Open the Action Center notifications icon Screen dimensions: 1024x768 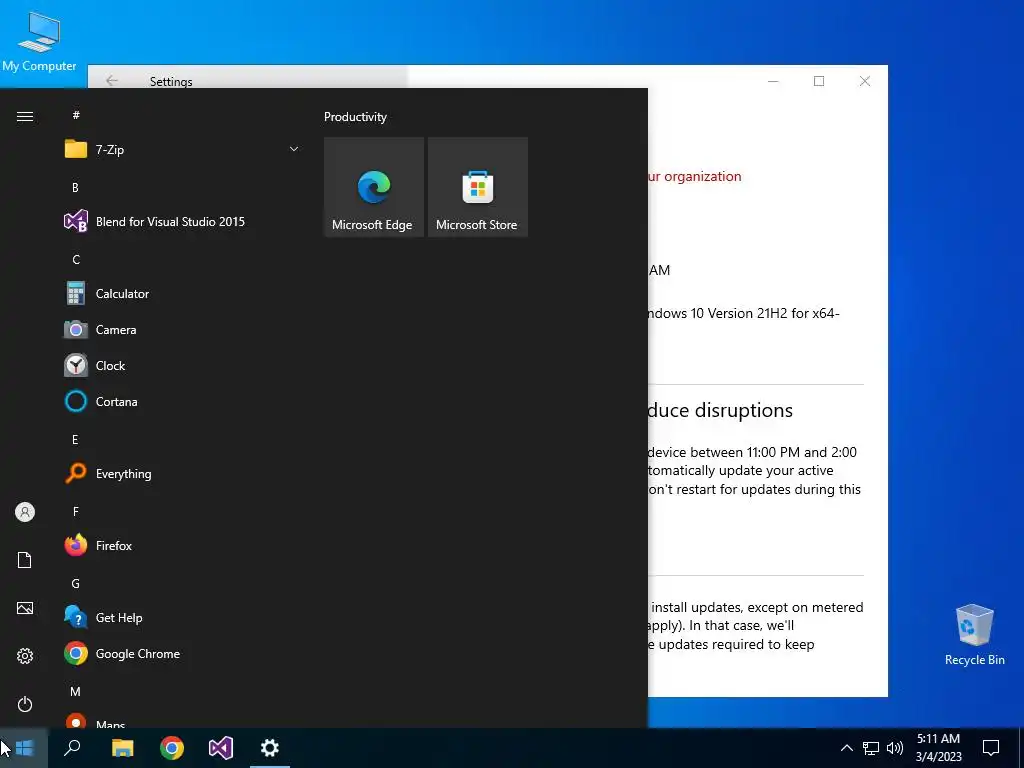click(x=991, y=748)
